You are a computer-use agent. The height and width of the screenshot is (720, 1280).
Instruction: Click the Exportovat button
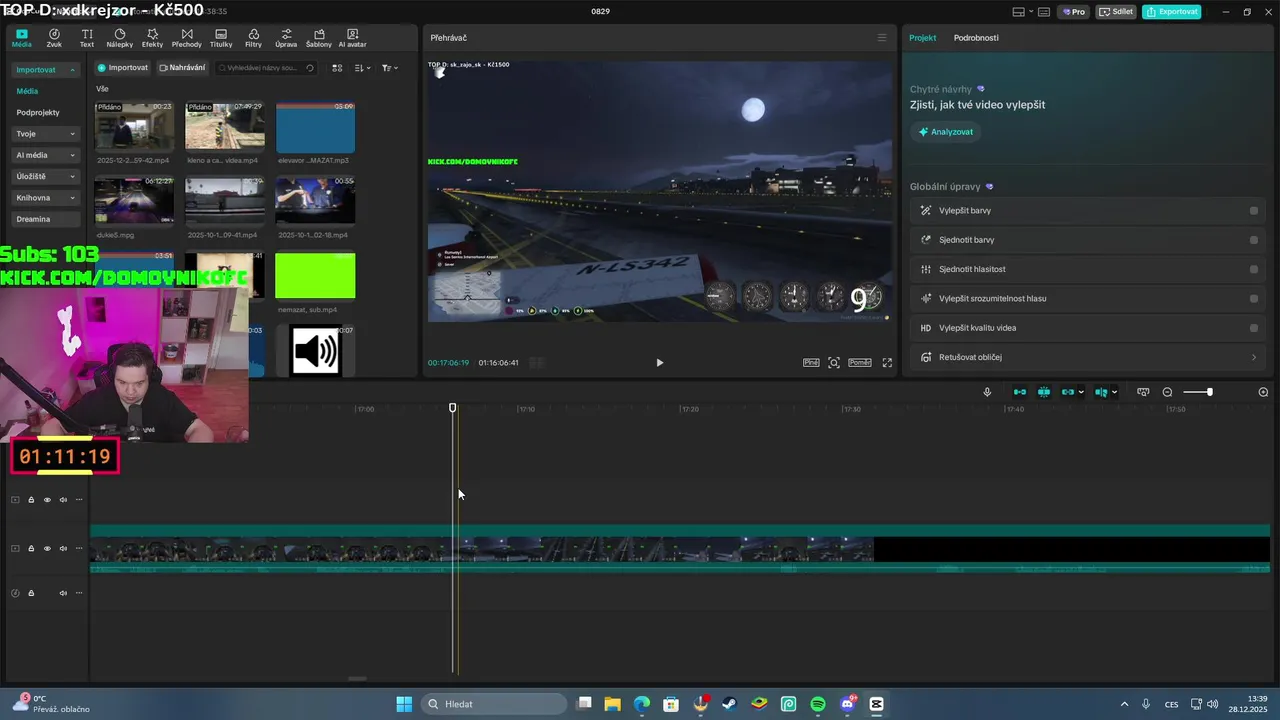(x=1172, y=12)
